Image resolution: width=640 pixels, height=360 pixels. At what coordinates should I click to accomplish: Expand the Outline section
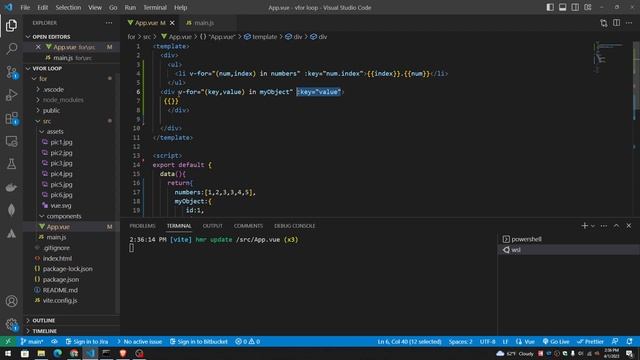click(44, 320)
